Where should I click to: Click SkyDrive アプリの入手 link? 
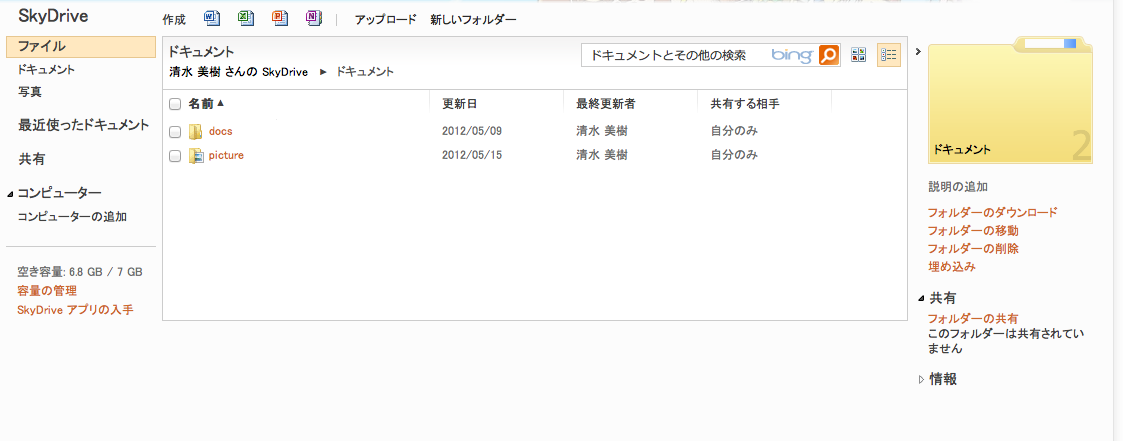click(75, 310)
